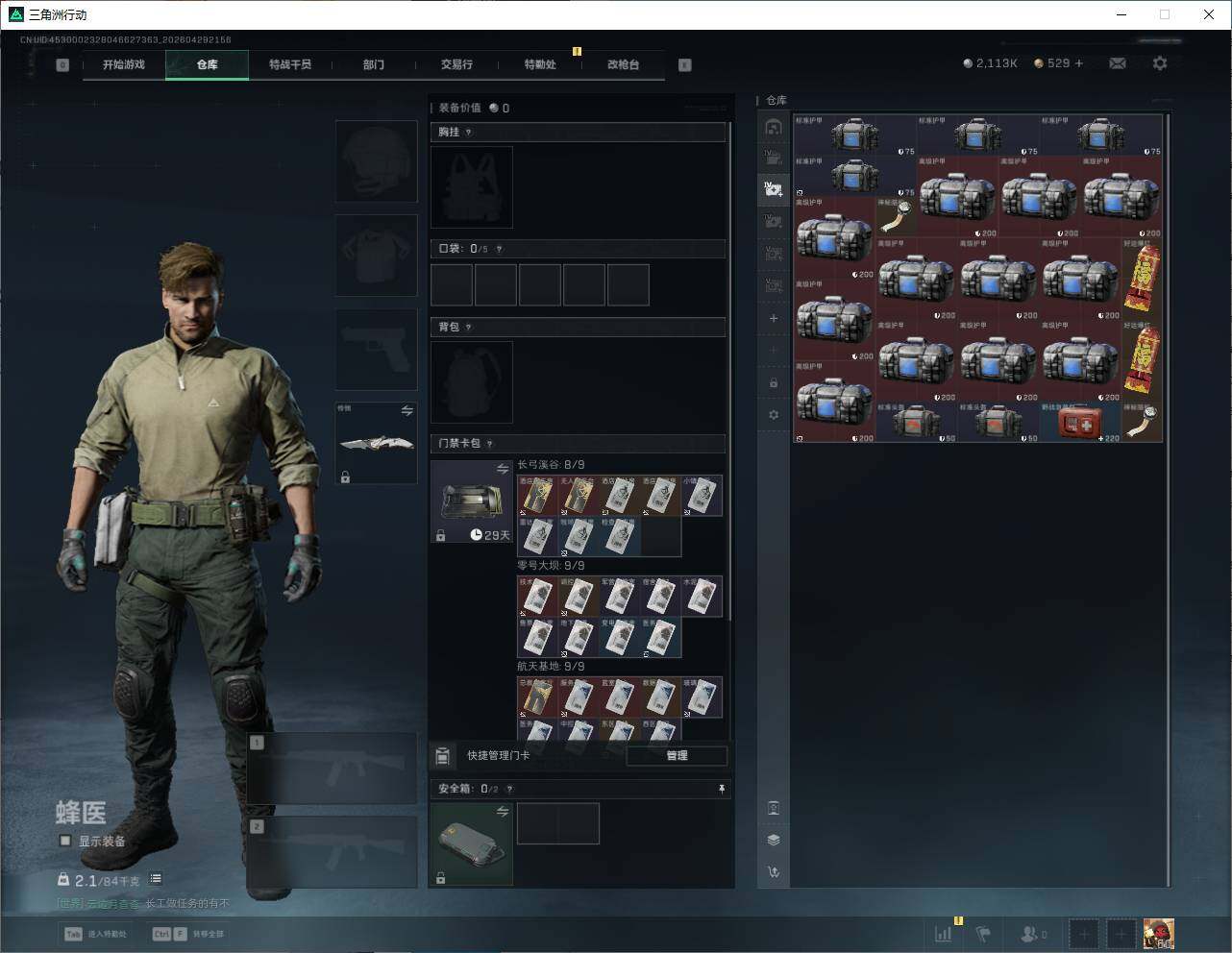Select the empty helmet slot
This screenshot has height=953, width=1232.
[x=377, y=161]
